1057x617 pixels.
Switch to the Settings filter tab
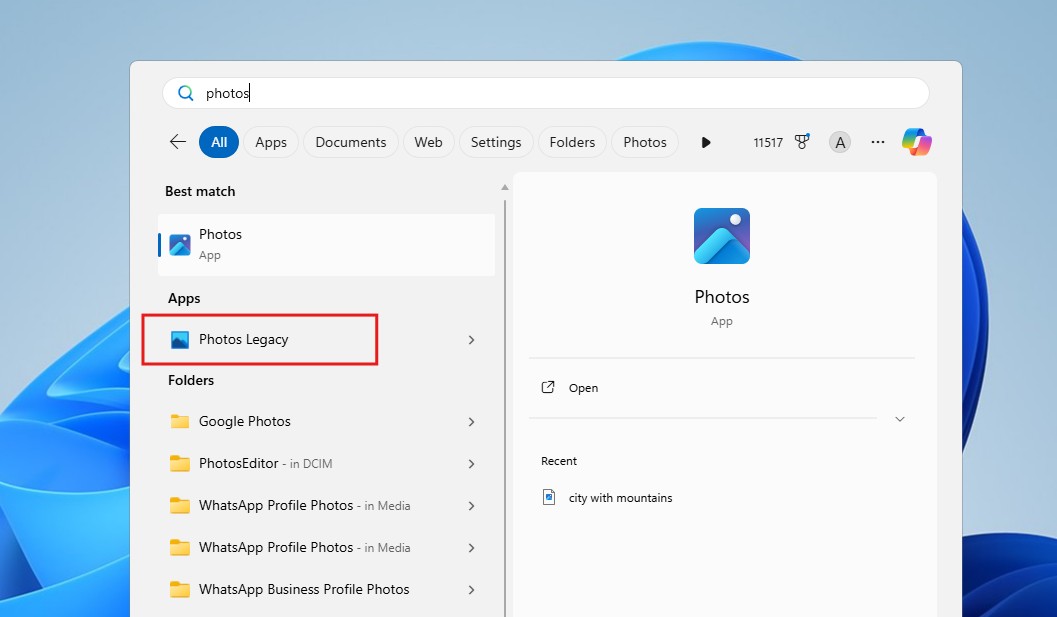pyautogui.click(x=496, y=142)
